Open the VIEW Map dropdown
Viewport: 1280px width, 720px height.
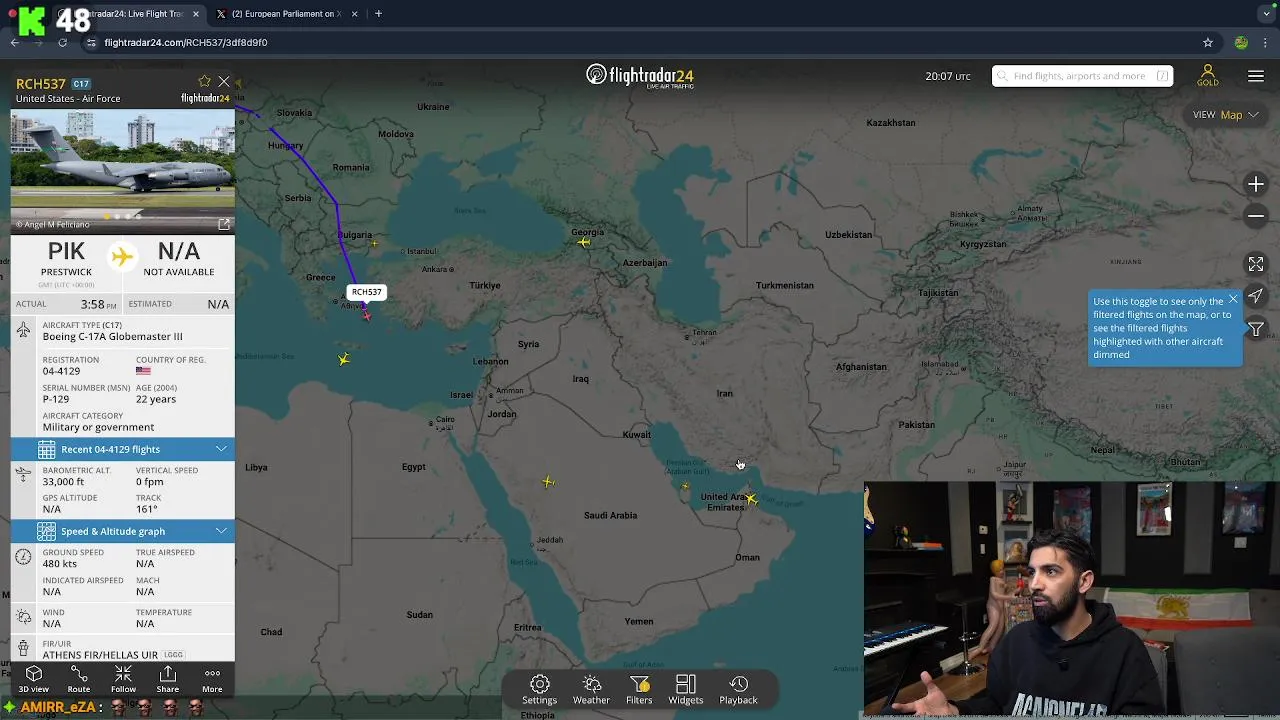1225,115
